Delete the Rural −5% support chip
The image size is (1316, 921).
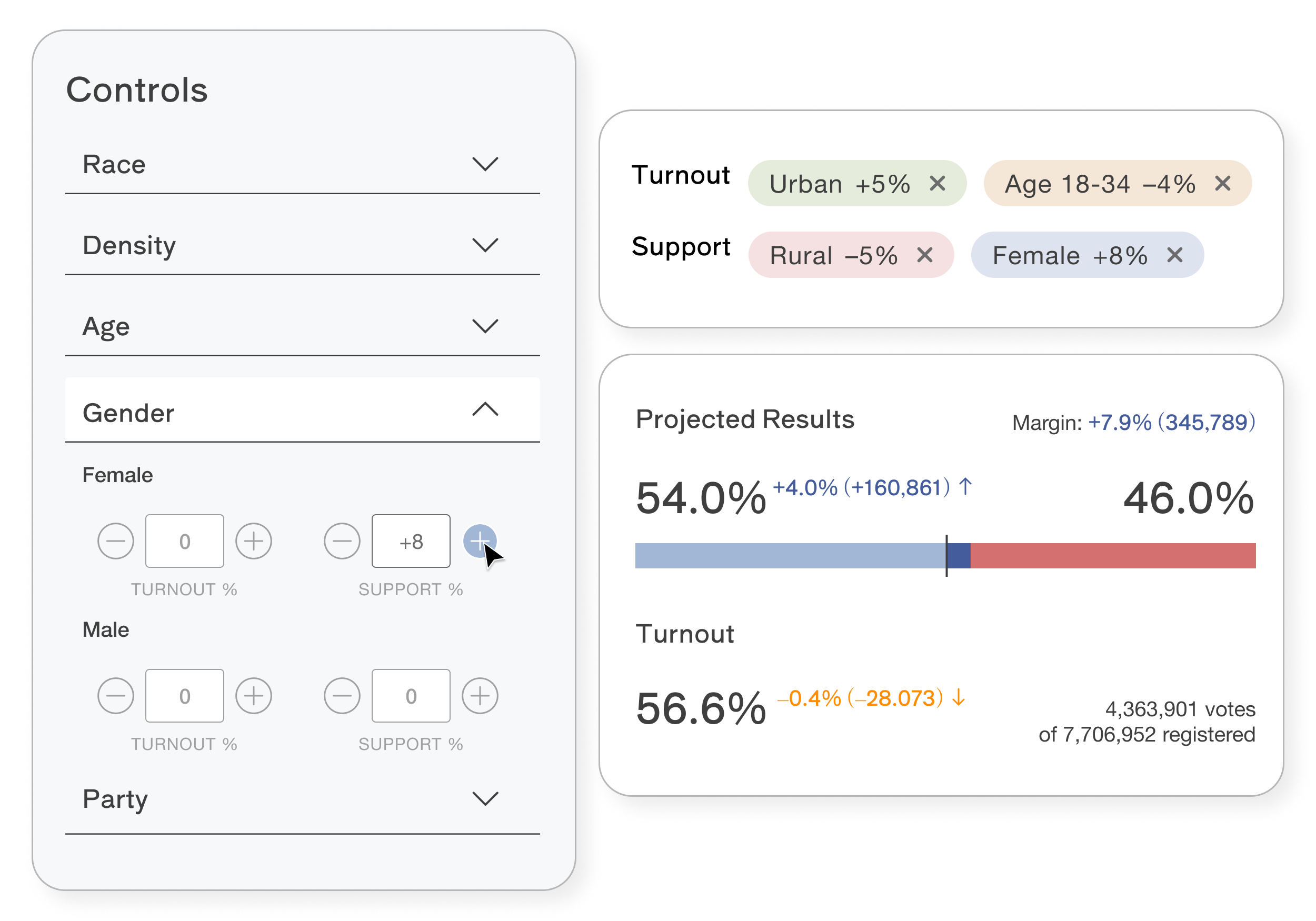pyautogui.click(x=924, y=255)
